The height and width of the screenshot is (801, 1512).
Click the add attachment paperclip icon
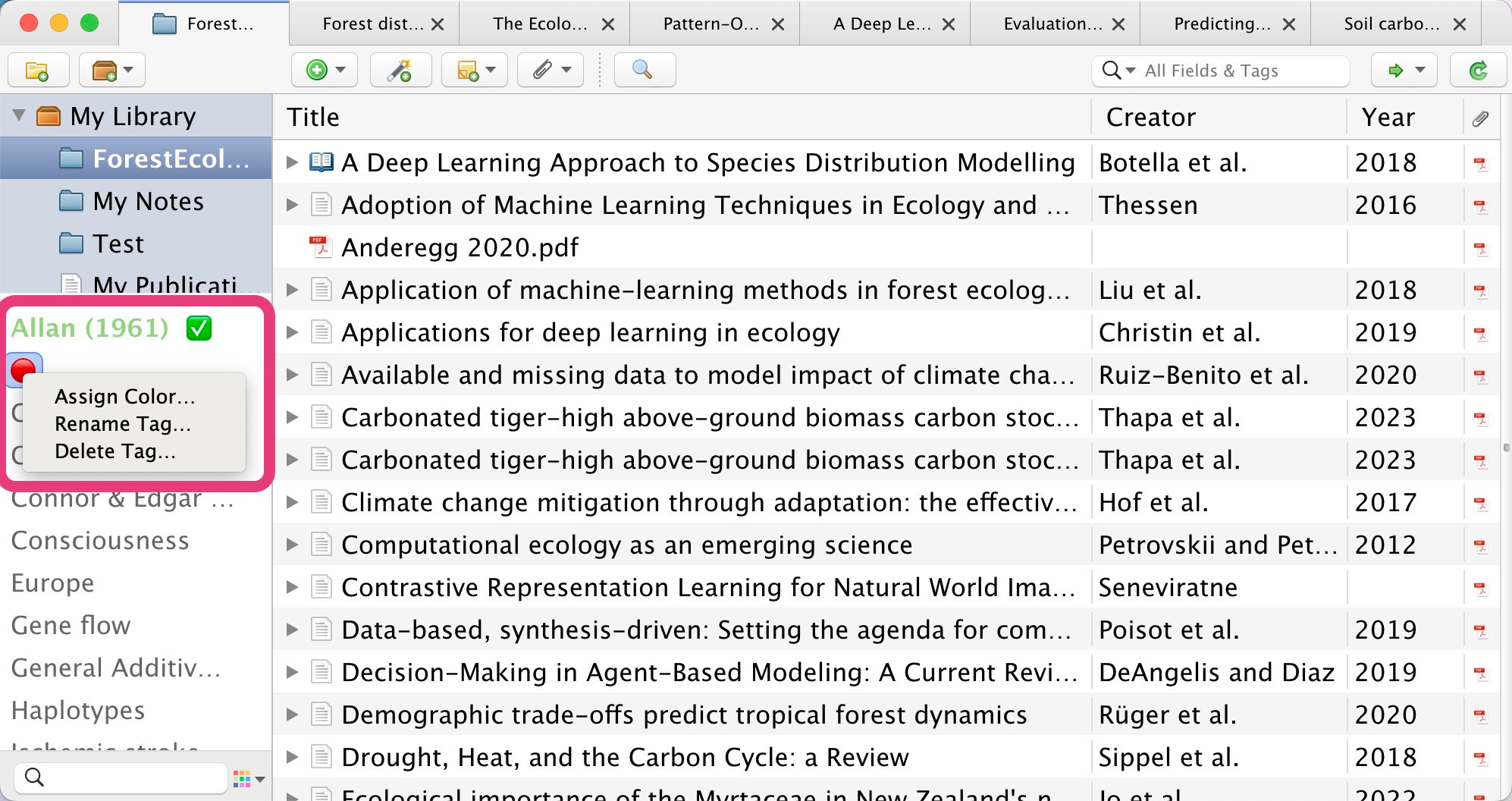pos(543,70)
